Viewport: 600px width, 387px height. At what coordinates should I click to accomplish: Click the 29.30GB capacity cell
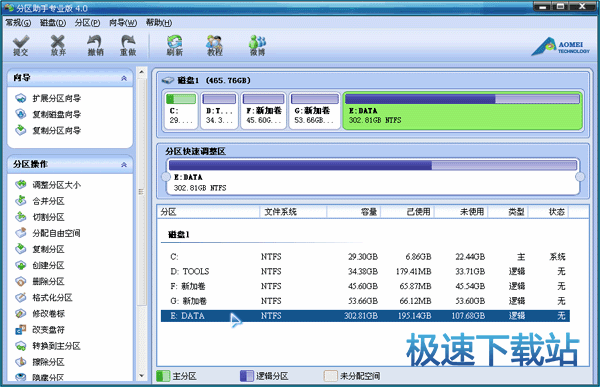363,256
